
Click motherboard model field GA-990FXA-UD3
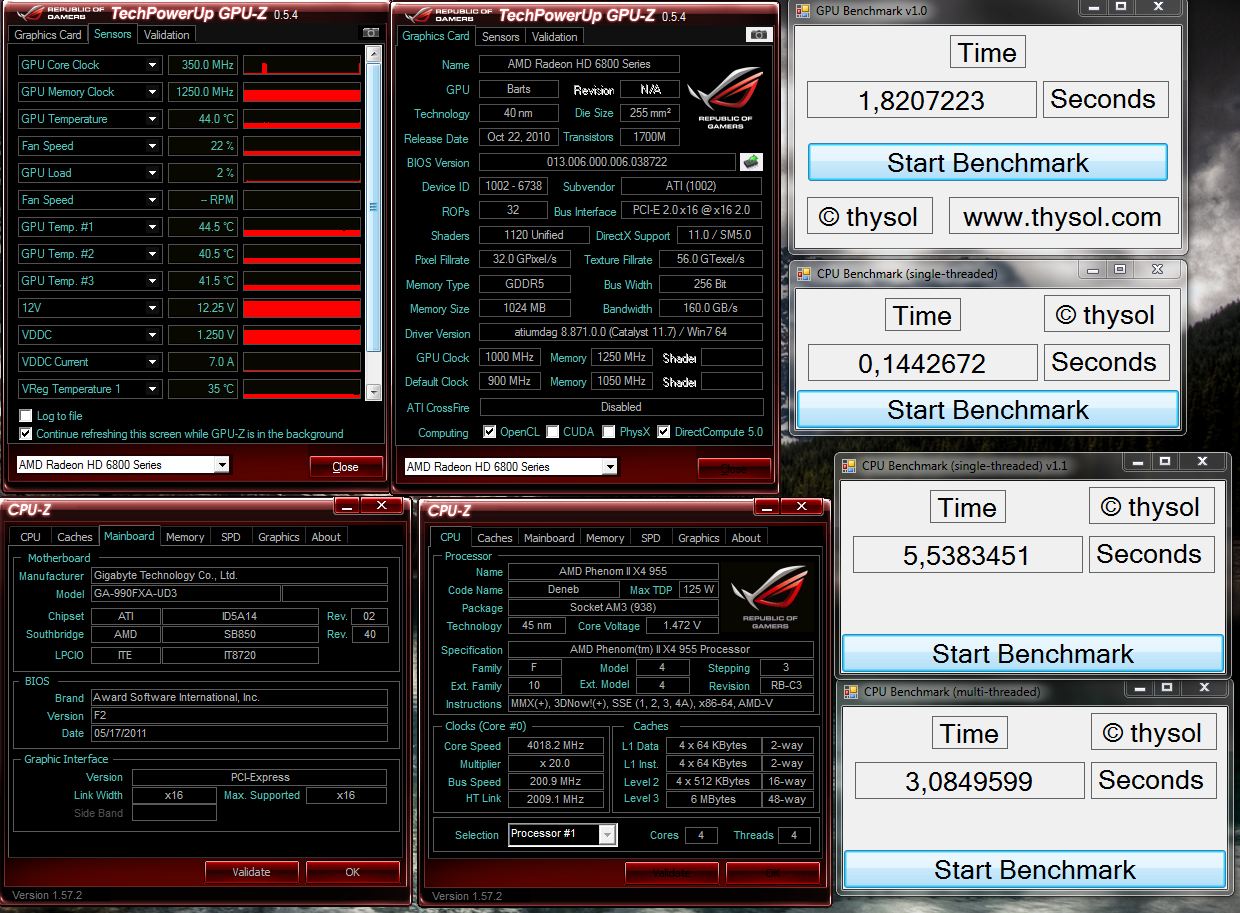(x=185, y=594)
